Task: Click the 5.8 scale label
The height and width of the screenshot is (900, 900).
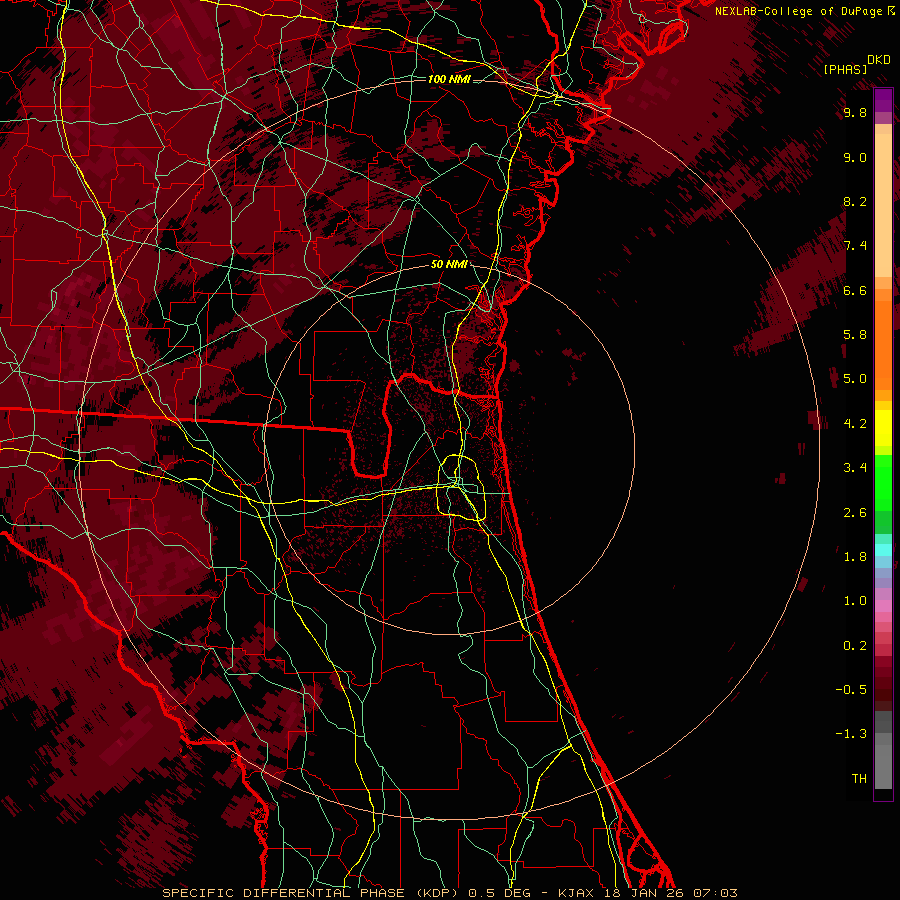Action: coord(855,335)
